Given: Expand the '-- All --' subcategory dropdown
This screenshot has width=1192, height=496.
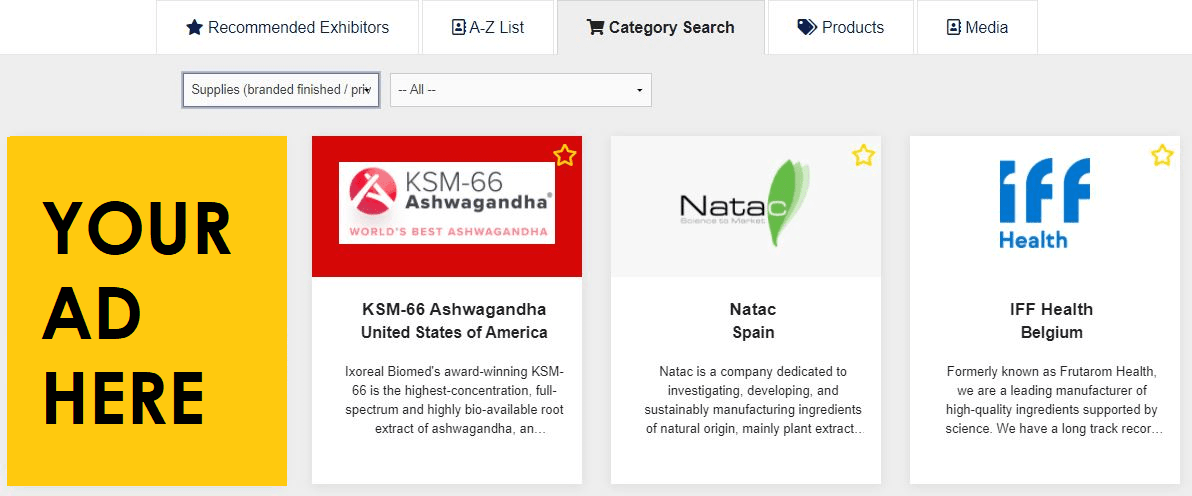Looking at the screenshot, I should tap(521, 90).
